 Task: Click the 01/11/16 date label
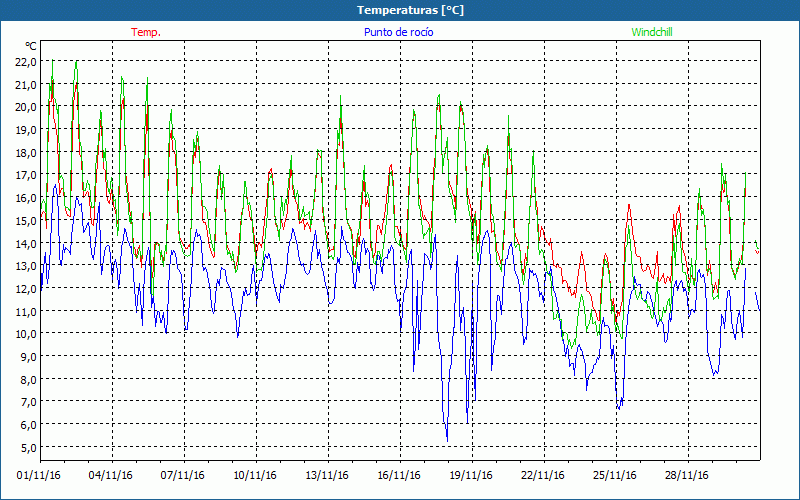[x=39, y=476]
